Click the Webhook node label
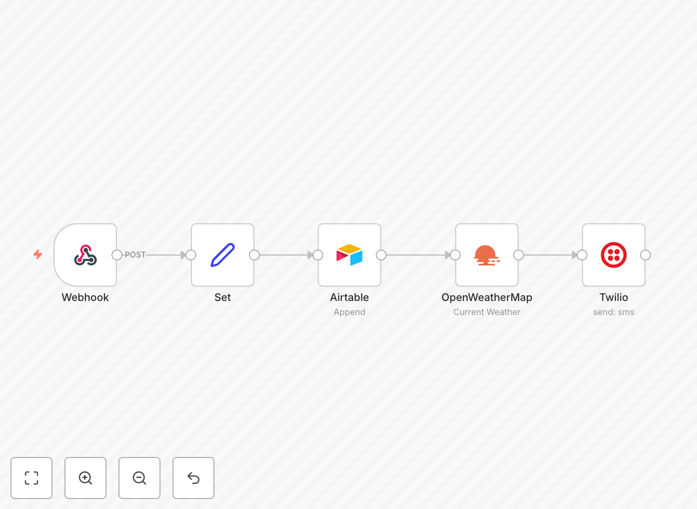This screenshot has width=697, height=509. tap(85, 297)
